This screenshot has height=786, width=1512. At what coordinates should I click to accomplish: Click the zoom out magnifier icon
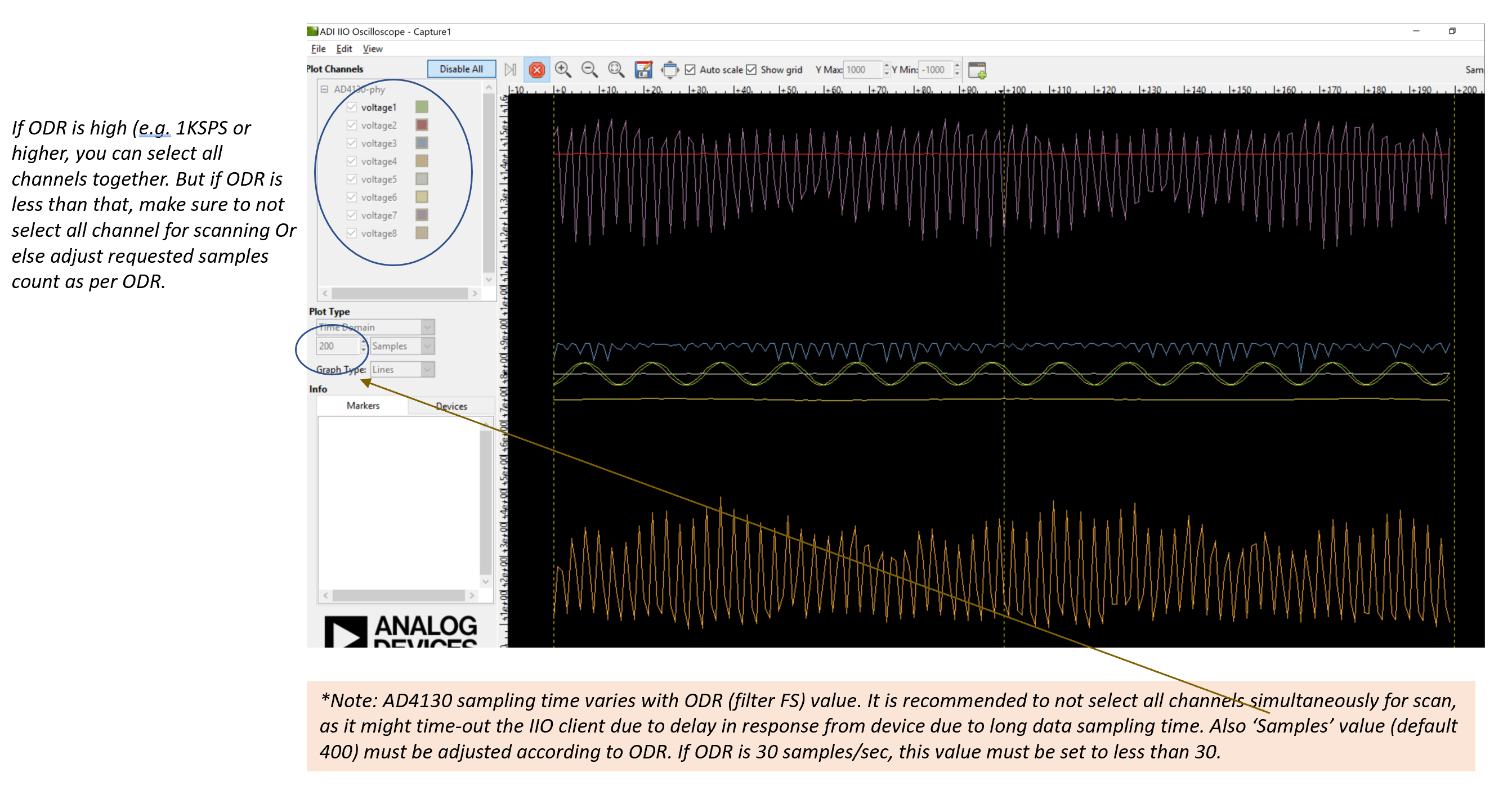(x=589, y=70)
